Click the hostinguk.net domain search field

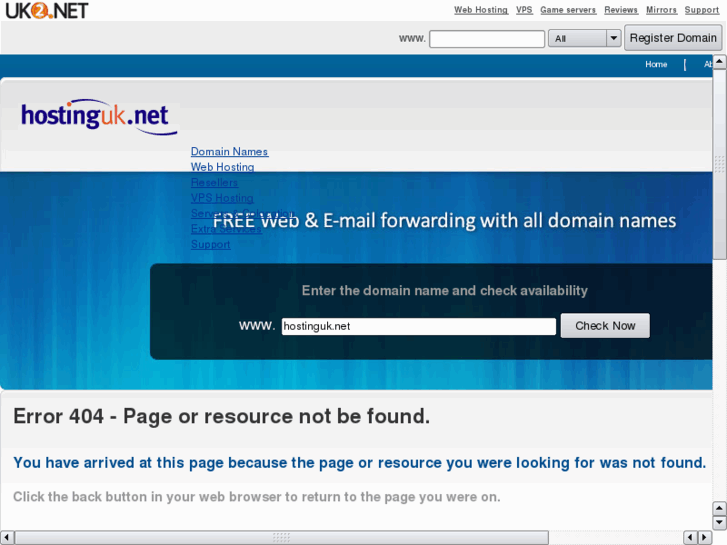[419, 326]
